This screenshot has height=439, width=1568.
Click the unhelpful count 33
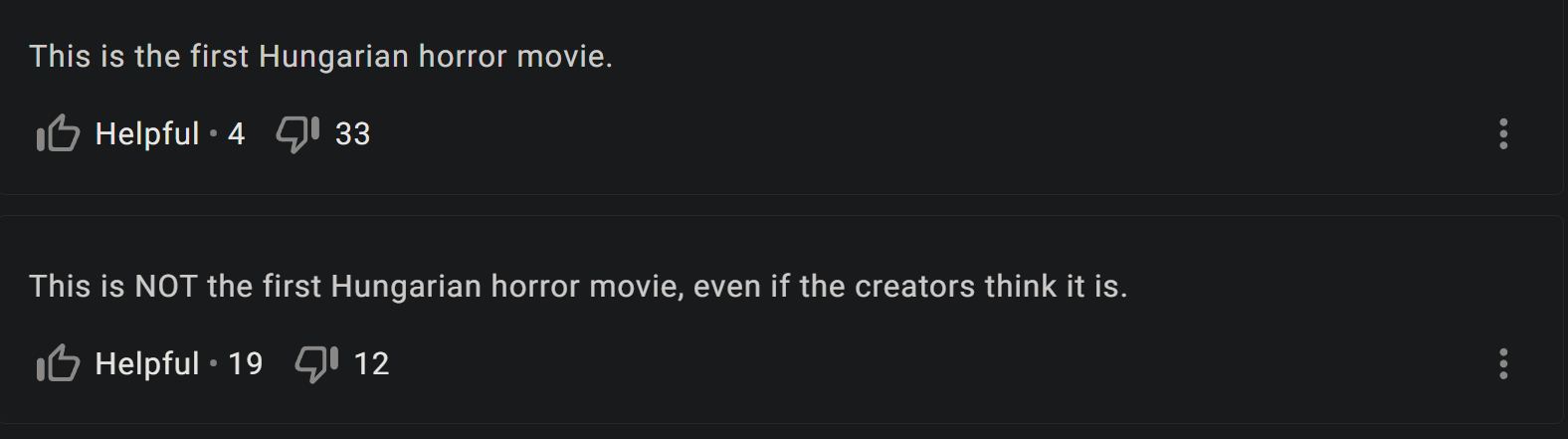352,133
